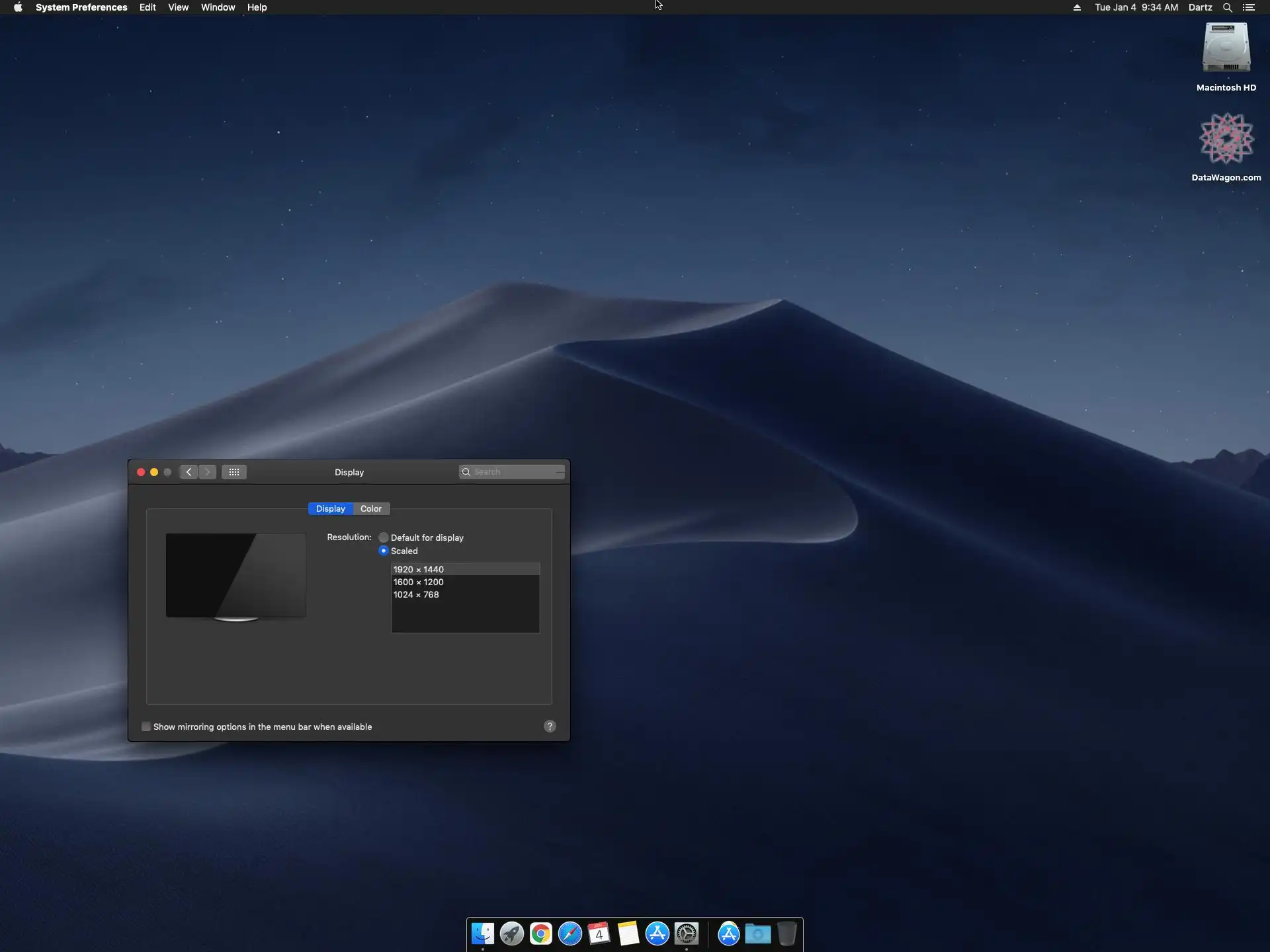
Task: Open Spotlight search in the menu bar
Action: pyautogui.click(x=1227, y=7)
